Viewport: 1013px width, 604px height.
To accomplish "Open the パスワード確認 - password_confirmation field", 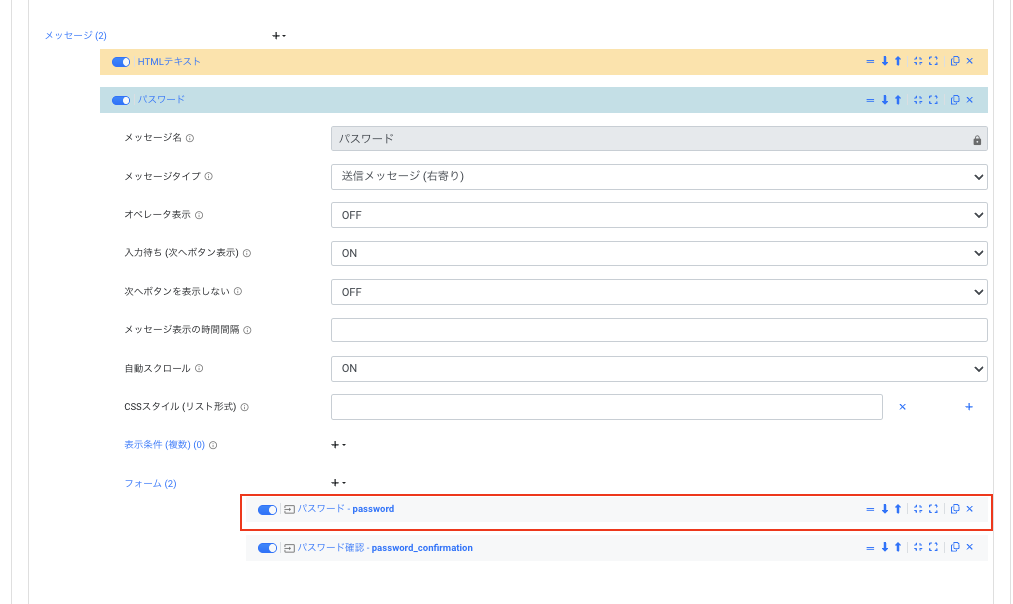I will pos(384,548).
